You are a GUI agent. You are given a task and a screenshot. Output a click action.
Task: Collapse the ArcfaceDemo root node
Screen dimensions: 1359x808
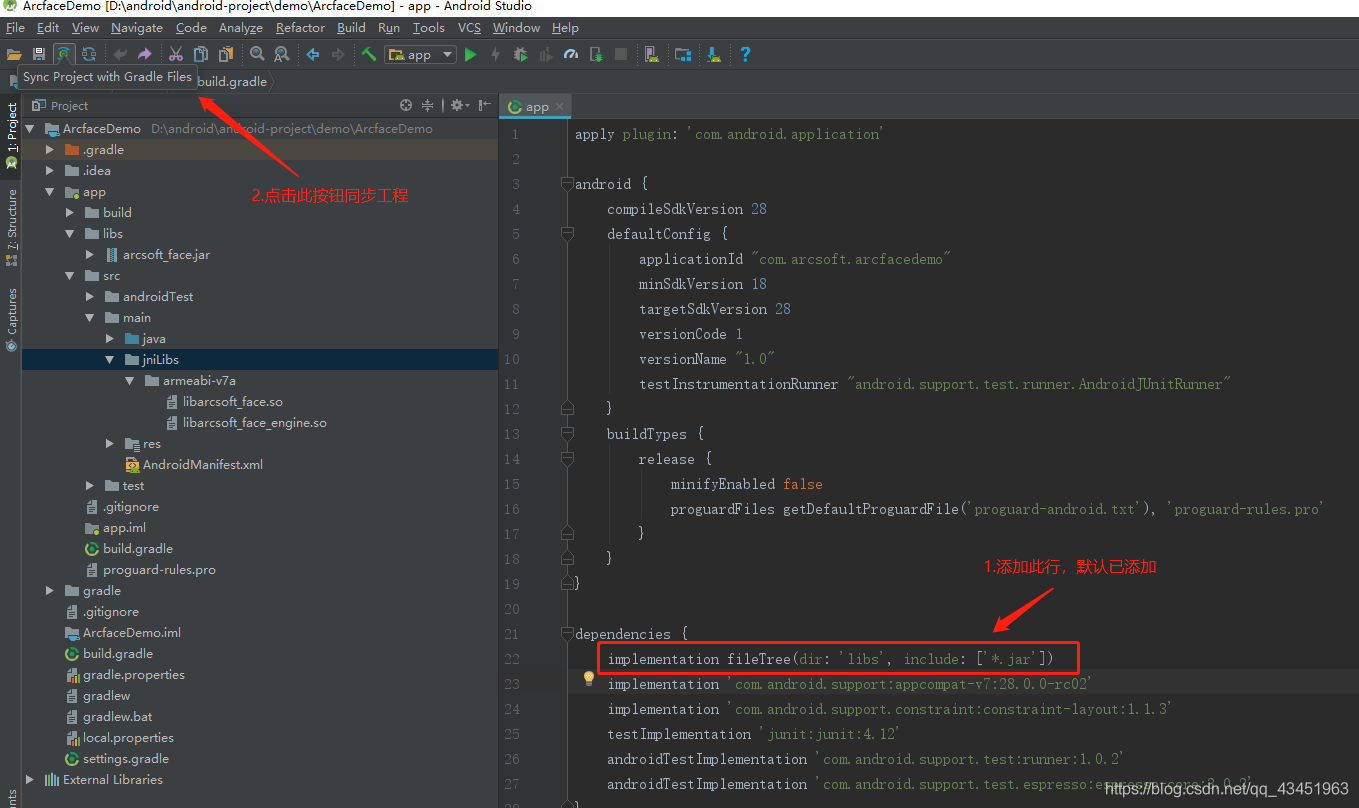[30, 128]
